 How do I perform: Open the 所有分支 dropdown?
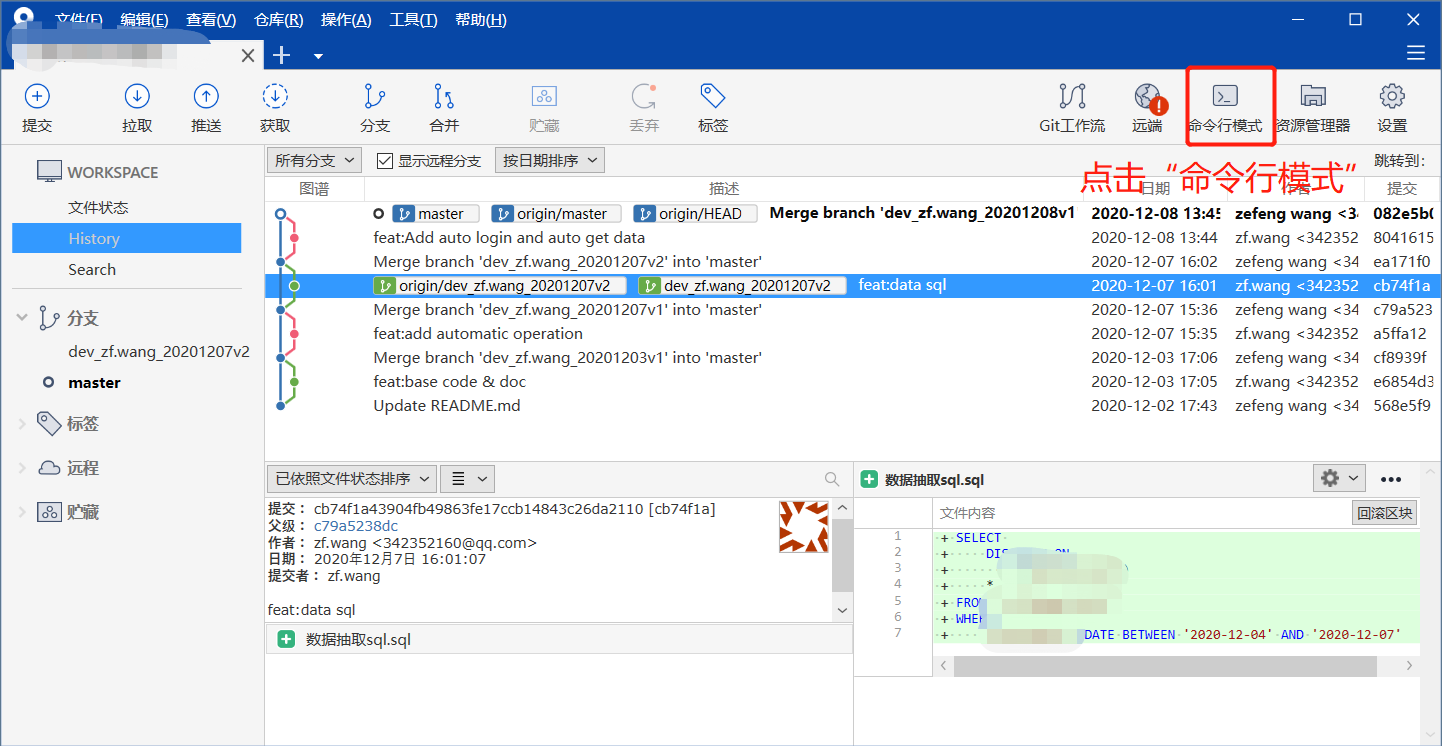click(315, 160)
